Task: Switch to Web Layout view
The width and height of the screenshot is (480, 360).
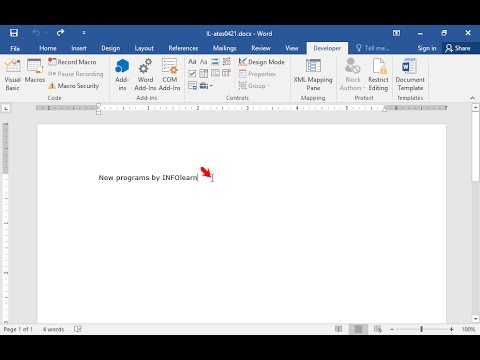Action: [x=378, y=329]
